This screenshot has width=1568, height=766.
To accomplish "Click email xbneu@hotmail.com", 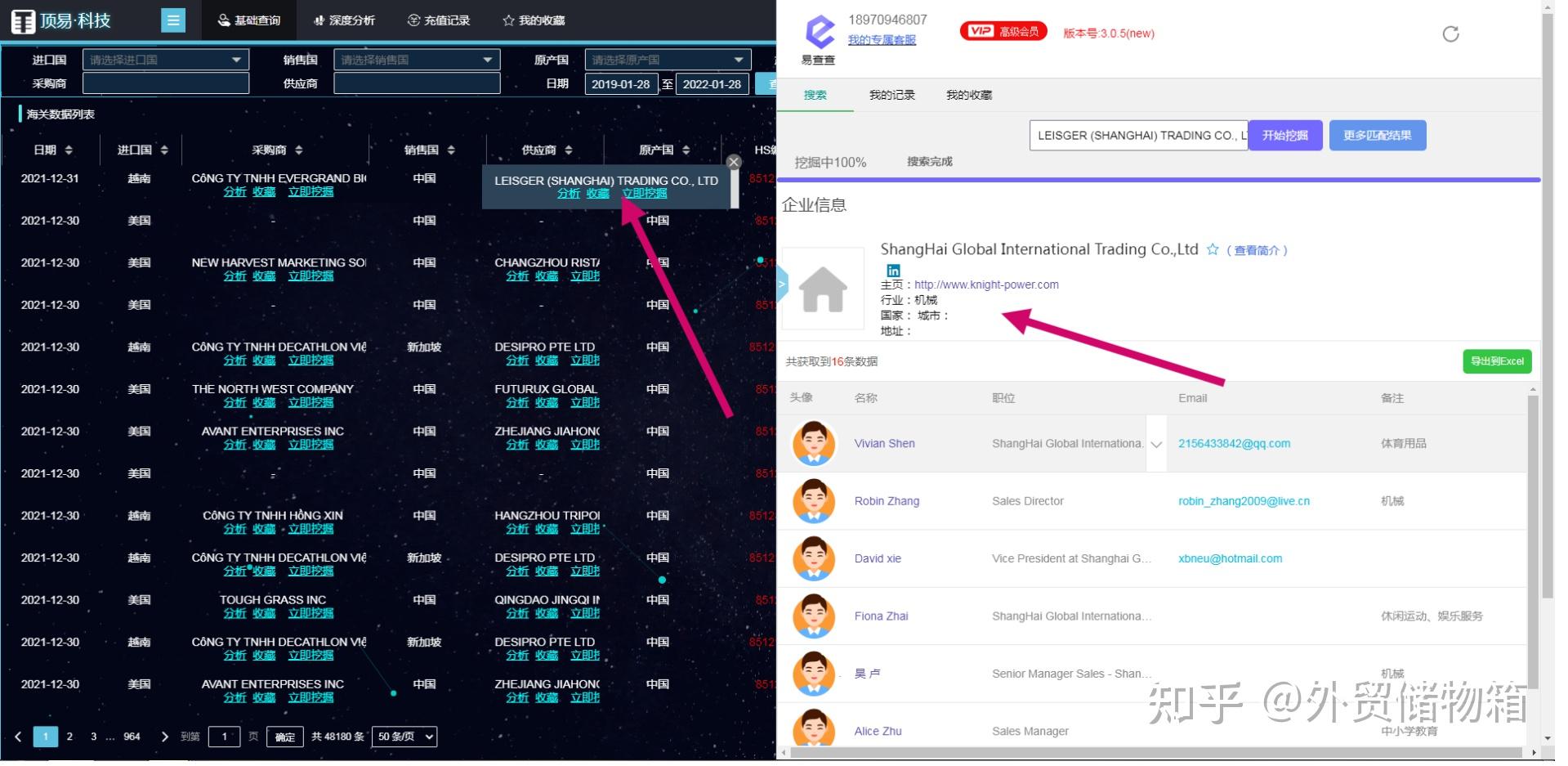I will pos(1230,558).
